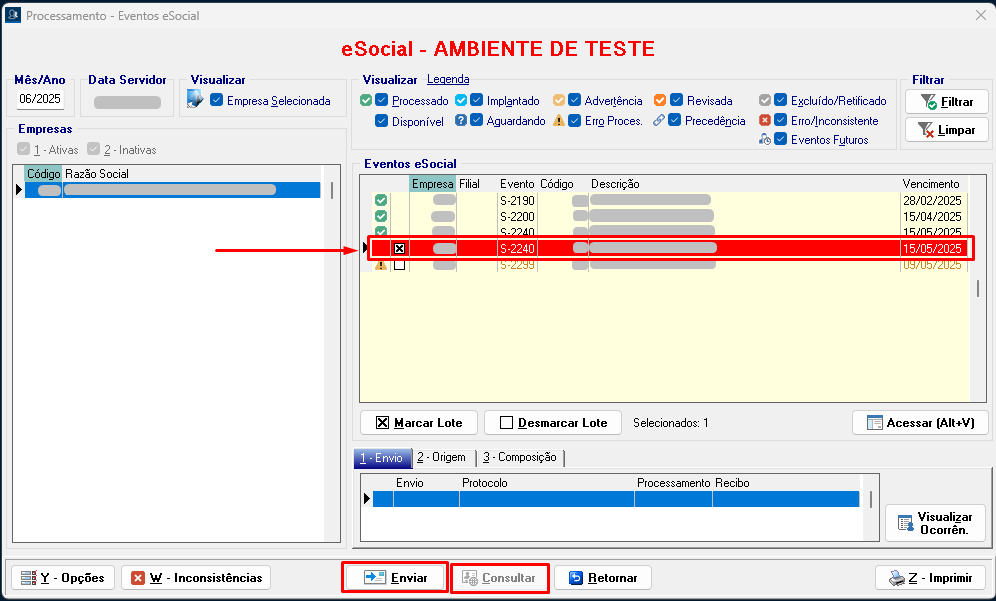Check the box on the S-2299 row
This screenshot has height=601, width=996.
tap(399, 265)
